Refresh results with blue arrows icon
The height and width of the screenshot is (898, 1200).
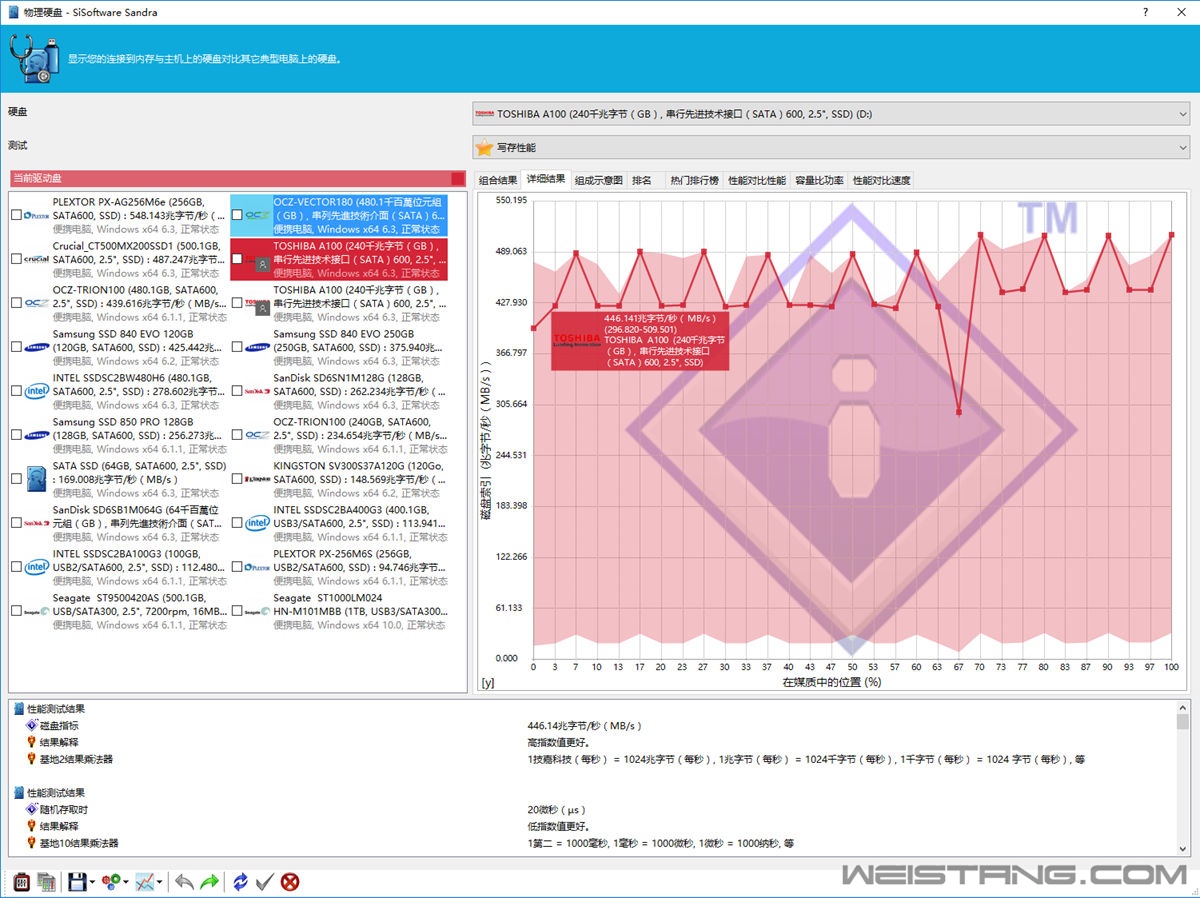(240, 882)
